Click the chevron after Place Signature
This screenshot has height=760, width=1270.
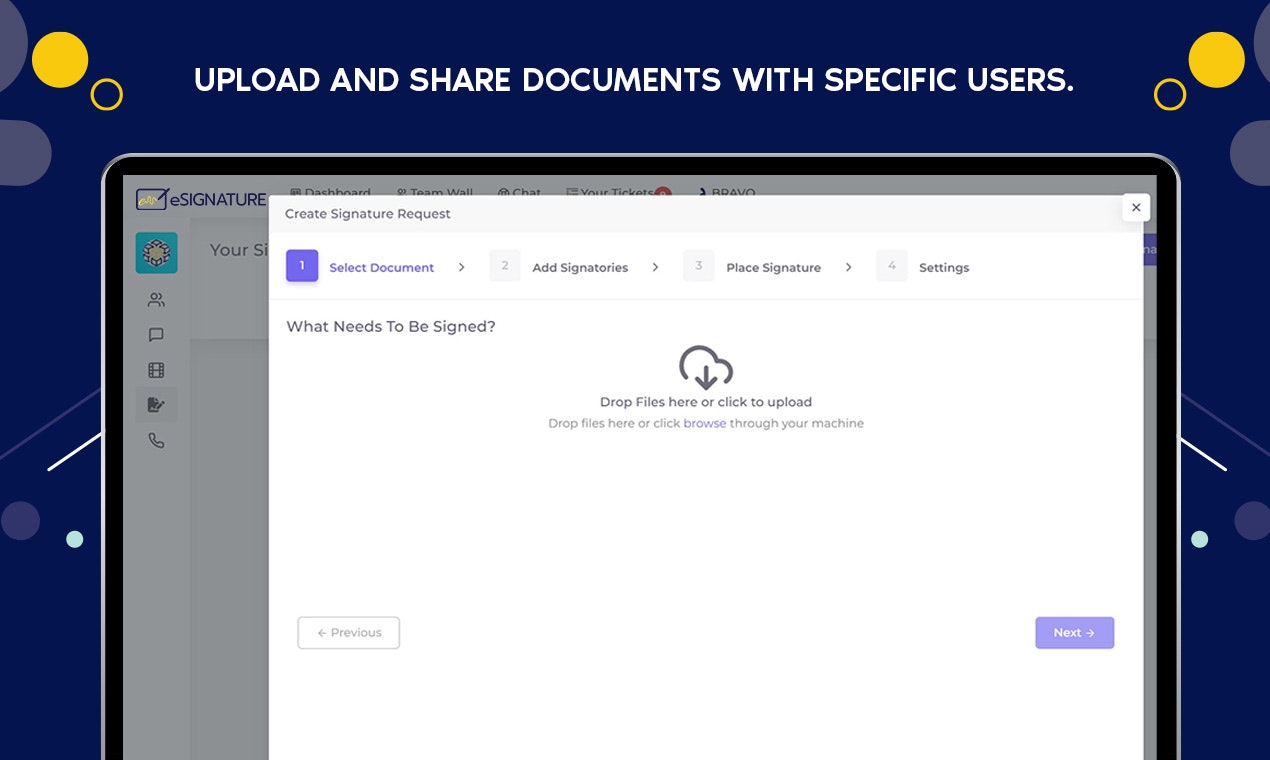tap(849, 267)
